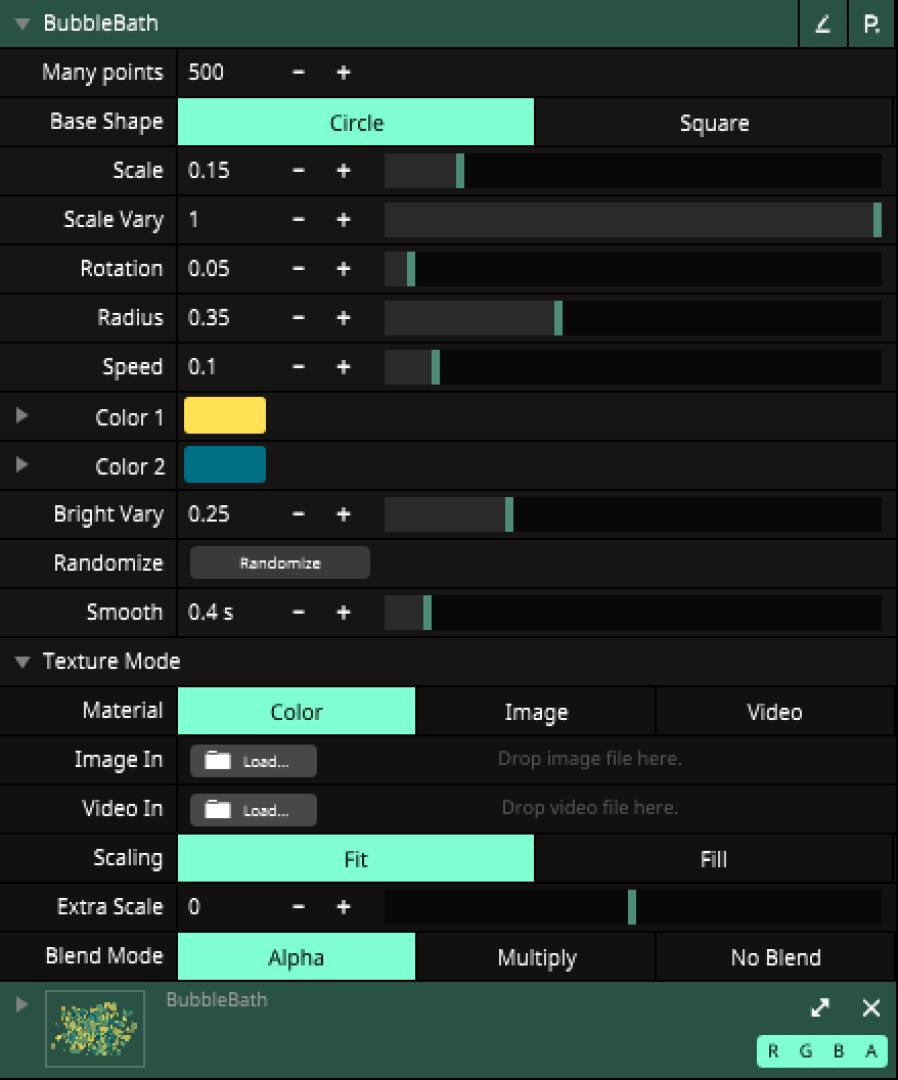898x1080 pixels.
Task: Click the folder Load icon for Video In
Action: (218, 810)
